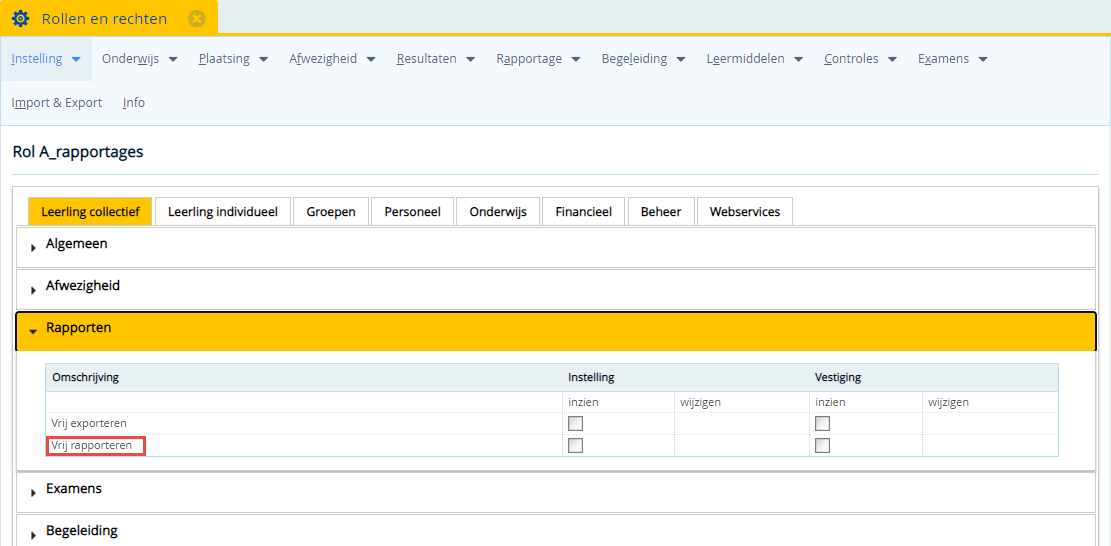Viewport: 1111px width, 546px height.
Task: Expand the Afwezigheid accordion section
Action: click(x=556, y=289)
